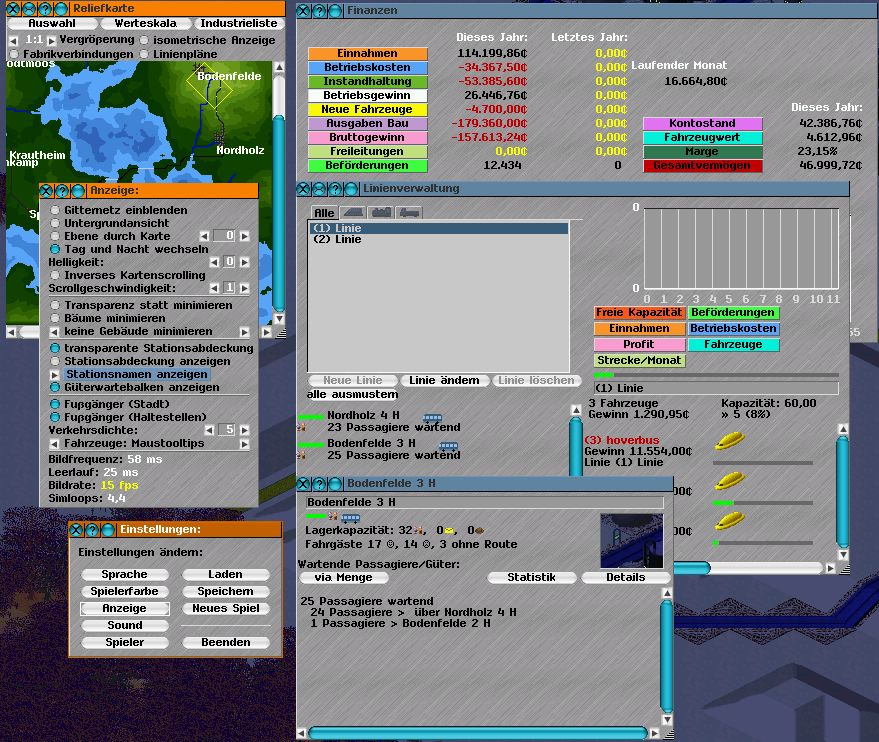Toggle the pink Profit chart swatch

point(638,345)
